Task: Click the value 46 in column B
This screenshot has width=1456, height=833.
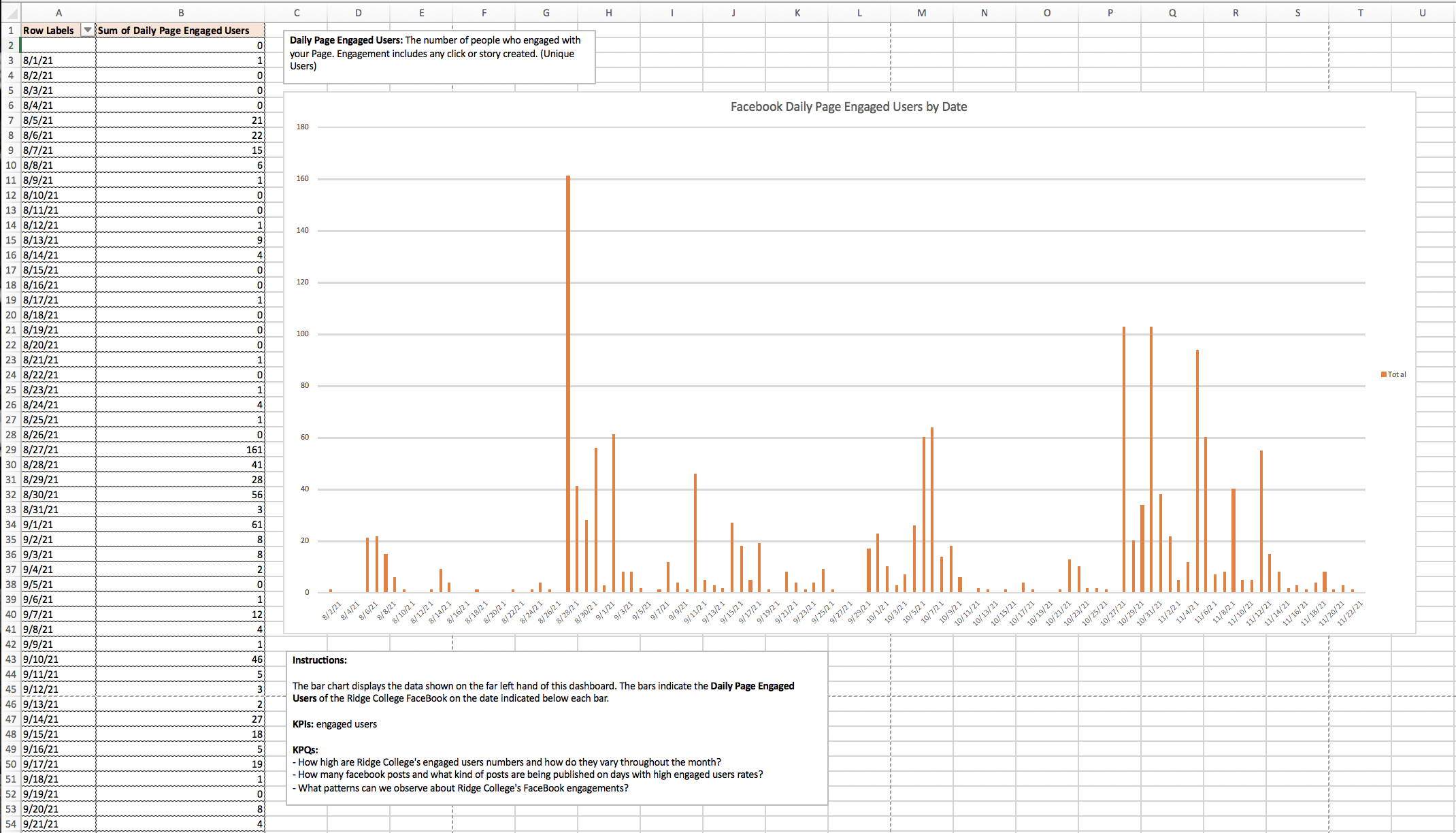Action: 180,659
